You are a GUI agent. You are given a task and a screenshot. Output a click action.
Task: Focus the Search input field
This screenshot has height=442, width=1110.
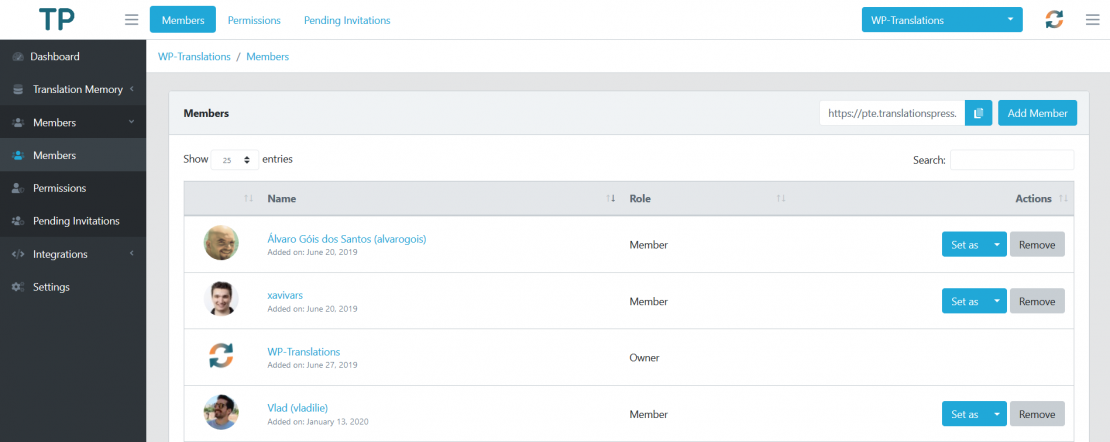click(1012, 160)
